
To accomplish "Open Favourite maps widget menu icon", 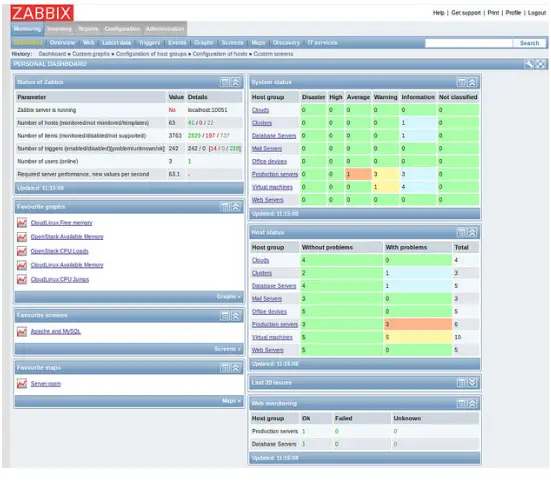I will pos(225,368).
